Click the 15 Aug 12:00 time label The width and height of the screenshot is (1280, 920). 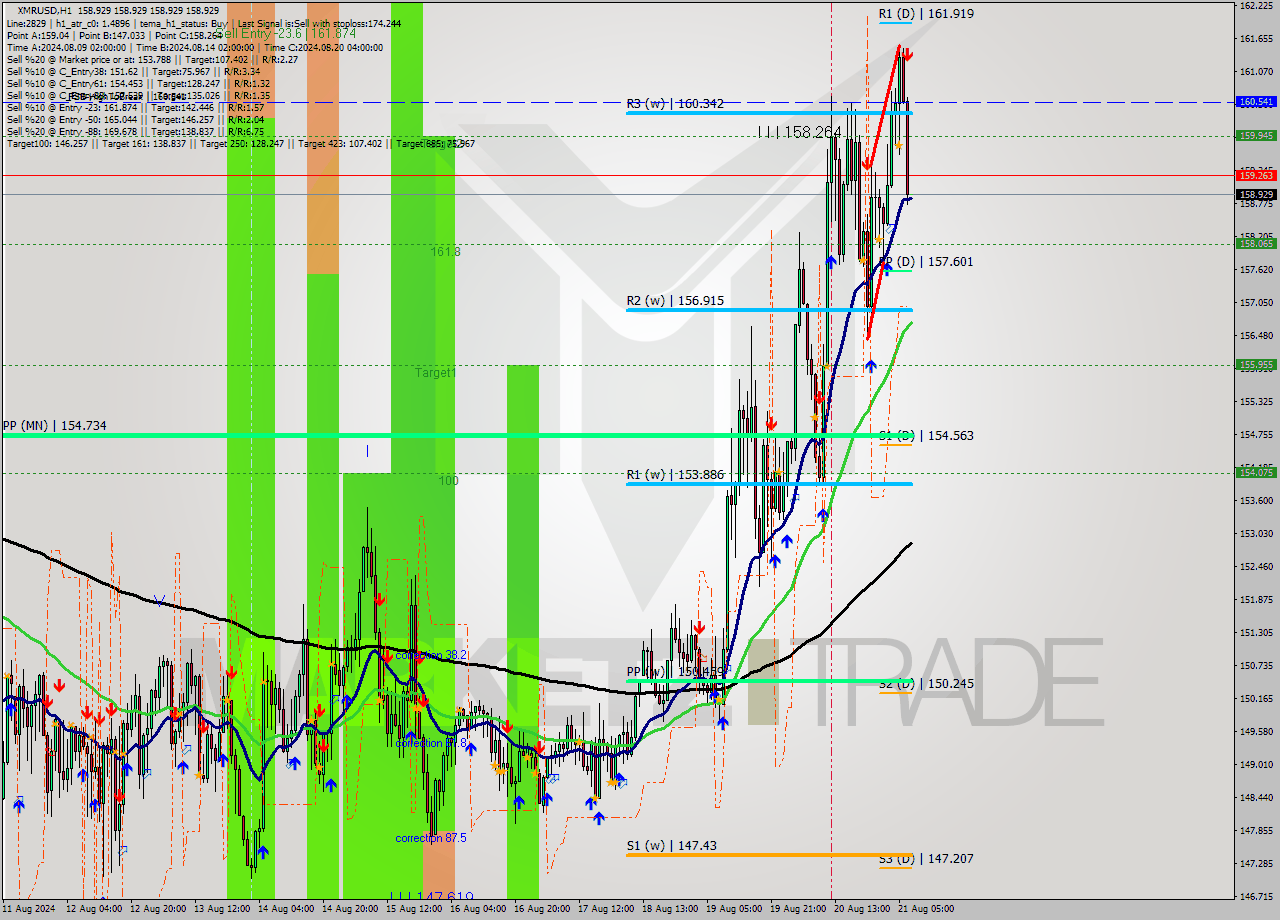pyautogui.click(x=415, y=910)
